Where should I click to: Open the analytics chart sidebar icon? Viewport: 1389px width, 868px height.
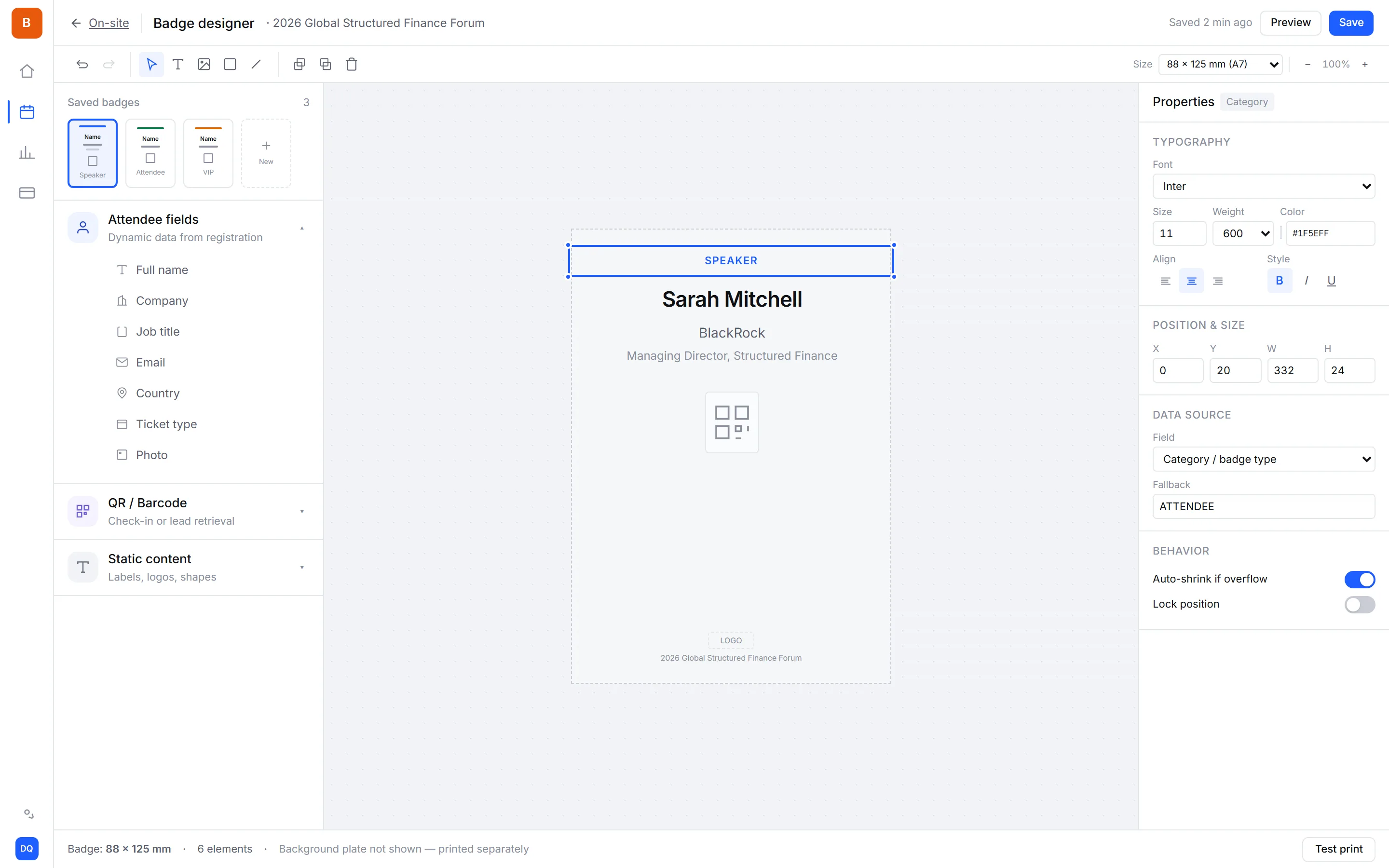pos(27,153)
